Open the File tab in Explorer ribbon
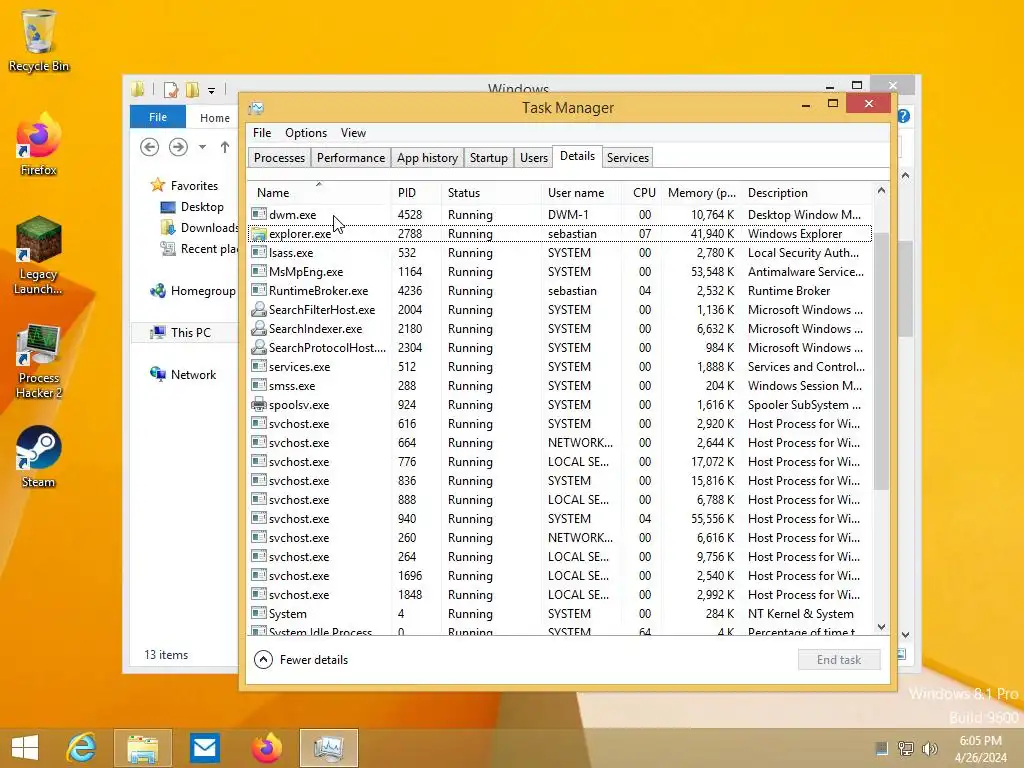 pyautogui.click(x=158, y=117)
